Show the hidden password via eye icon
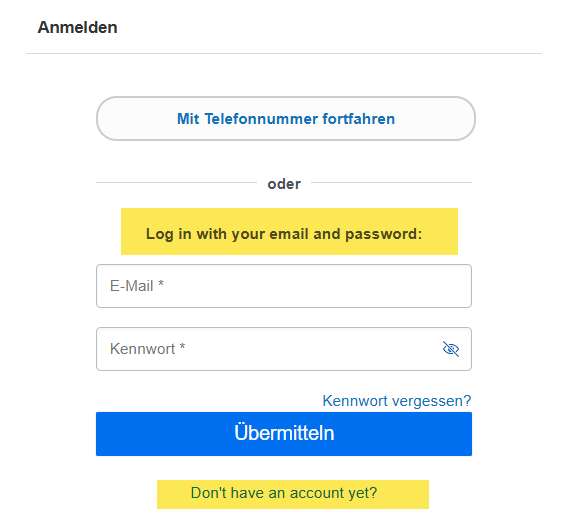Viewport: 574px width, 523px height. click(x=451, y=348)
